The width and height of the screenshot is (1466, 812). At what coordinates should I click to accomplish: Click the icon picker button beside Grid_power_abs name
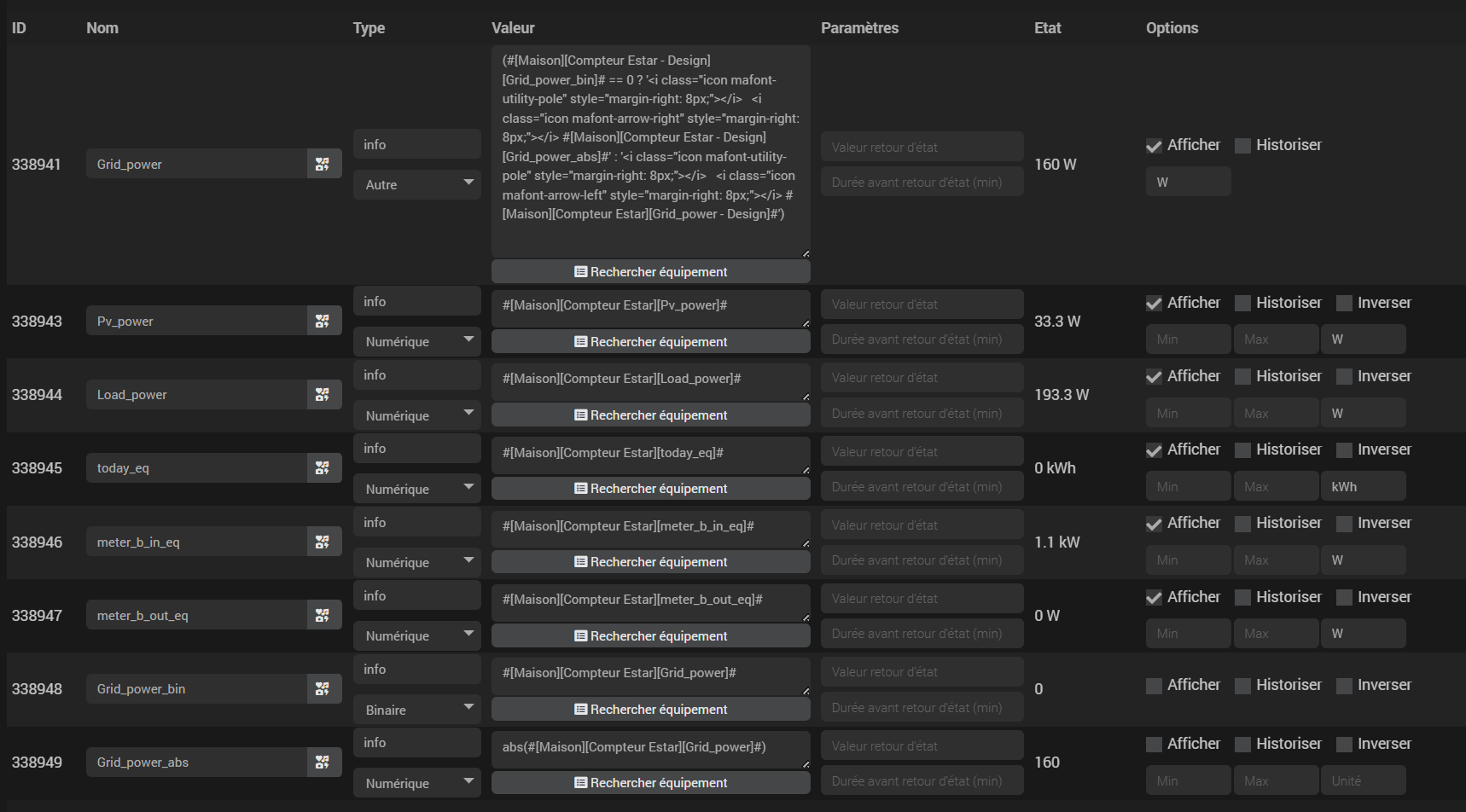click(x=323, y=762)
